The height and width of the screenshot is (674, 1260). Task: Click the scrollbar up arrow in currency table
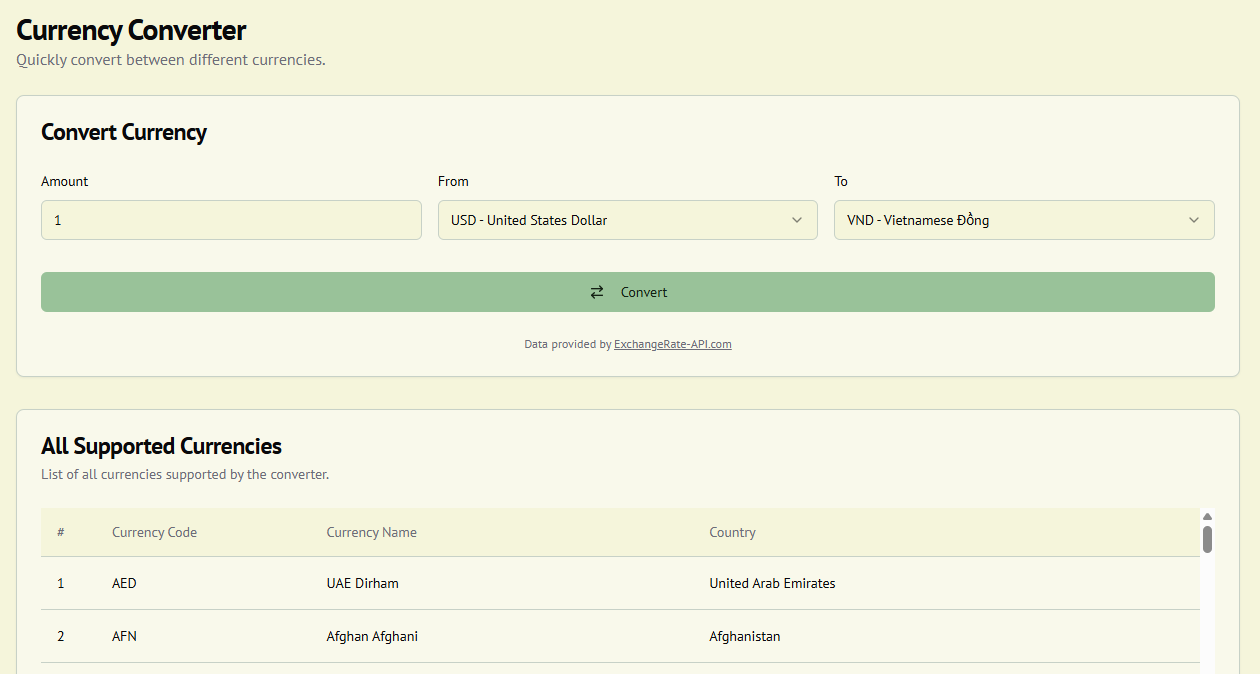pyautogui.click(x=1207, y=515)
